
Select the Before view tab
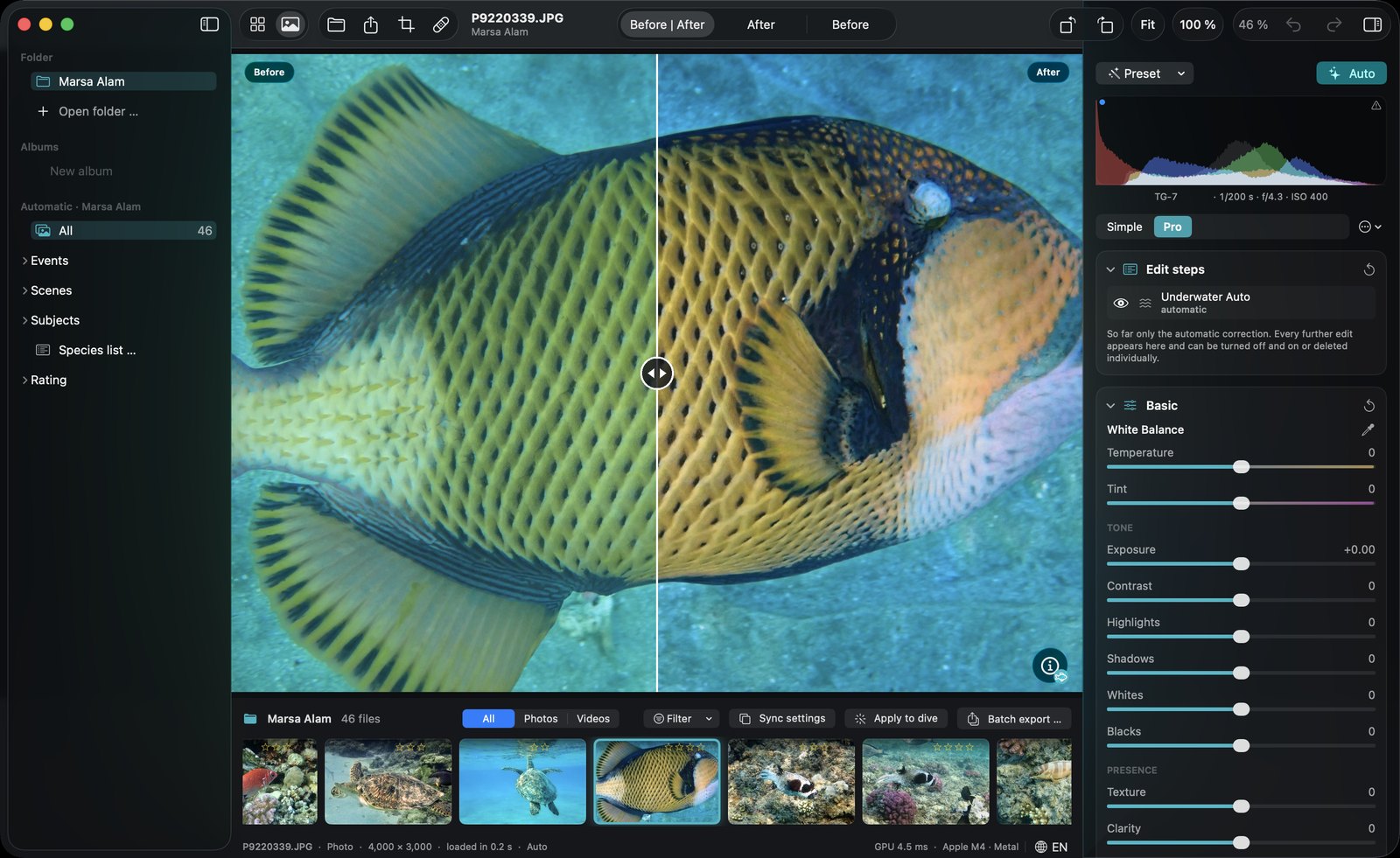pos(850,24)
